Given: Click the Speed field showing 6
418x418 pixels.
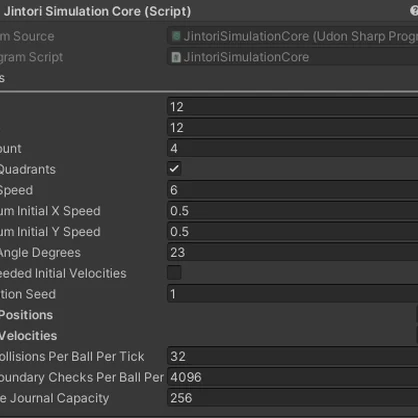Looking at the screenshot, I should [x=292, y=190].
